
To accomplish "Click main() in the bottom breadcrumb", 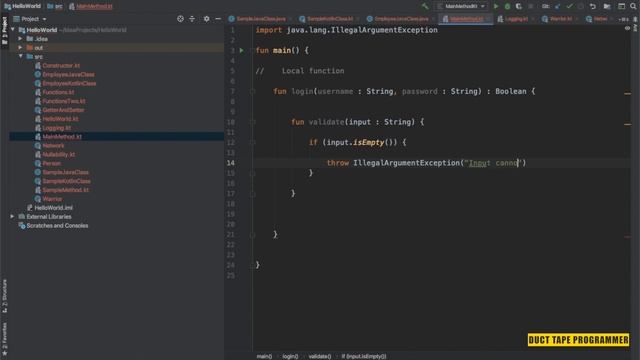I will (264, 356).
